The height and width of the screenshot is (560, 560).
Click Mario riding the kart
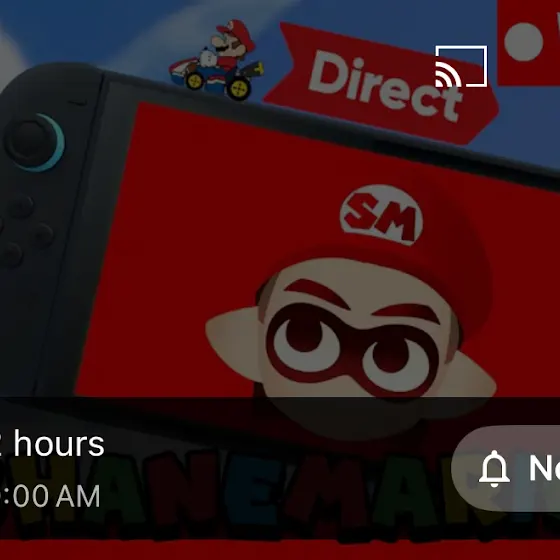(217, 60)
